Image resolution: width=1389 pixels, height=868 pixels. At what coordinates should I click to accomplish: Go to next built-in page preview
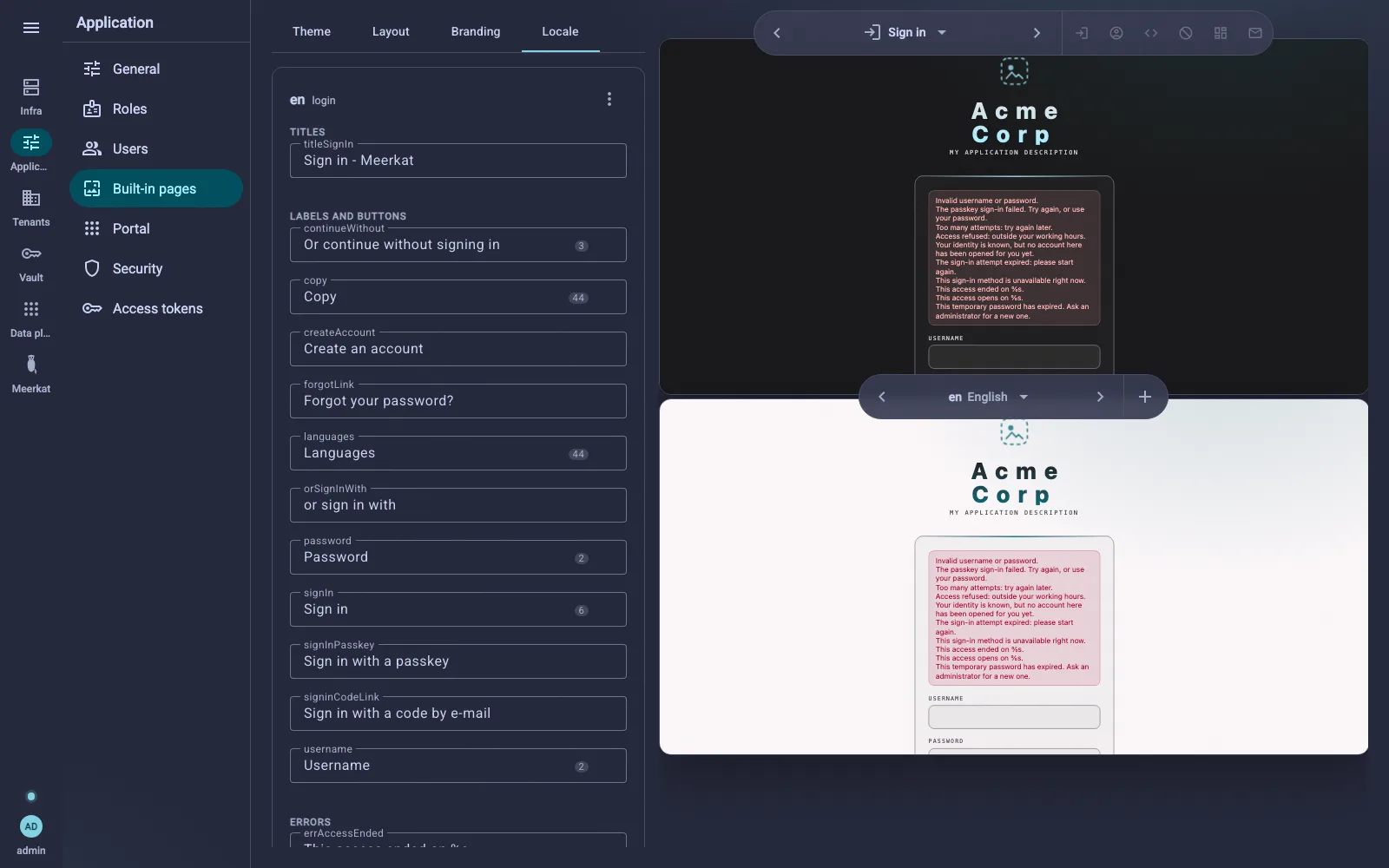(1037, 33)
